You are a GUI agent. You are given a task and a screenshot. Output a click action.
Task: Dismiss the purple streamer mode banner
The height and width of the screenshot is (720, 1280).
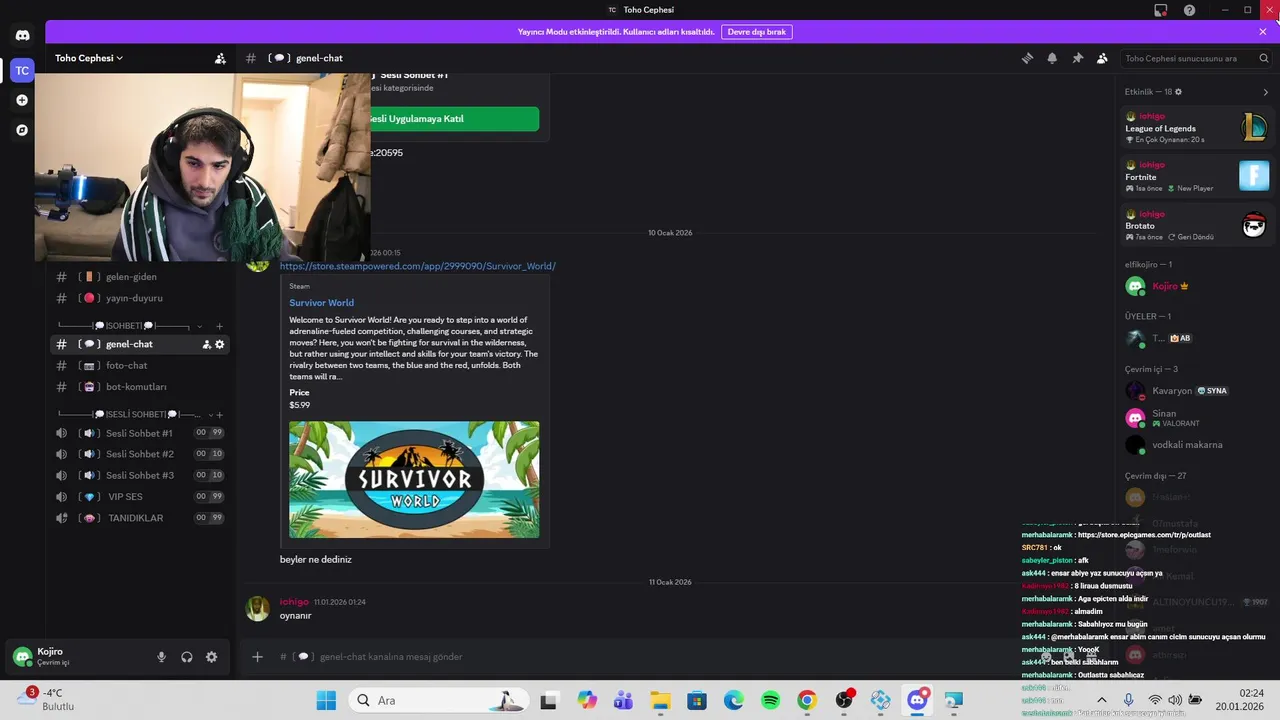pos(1263,32)
